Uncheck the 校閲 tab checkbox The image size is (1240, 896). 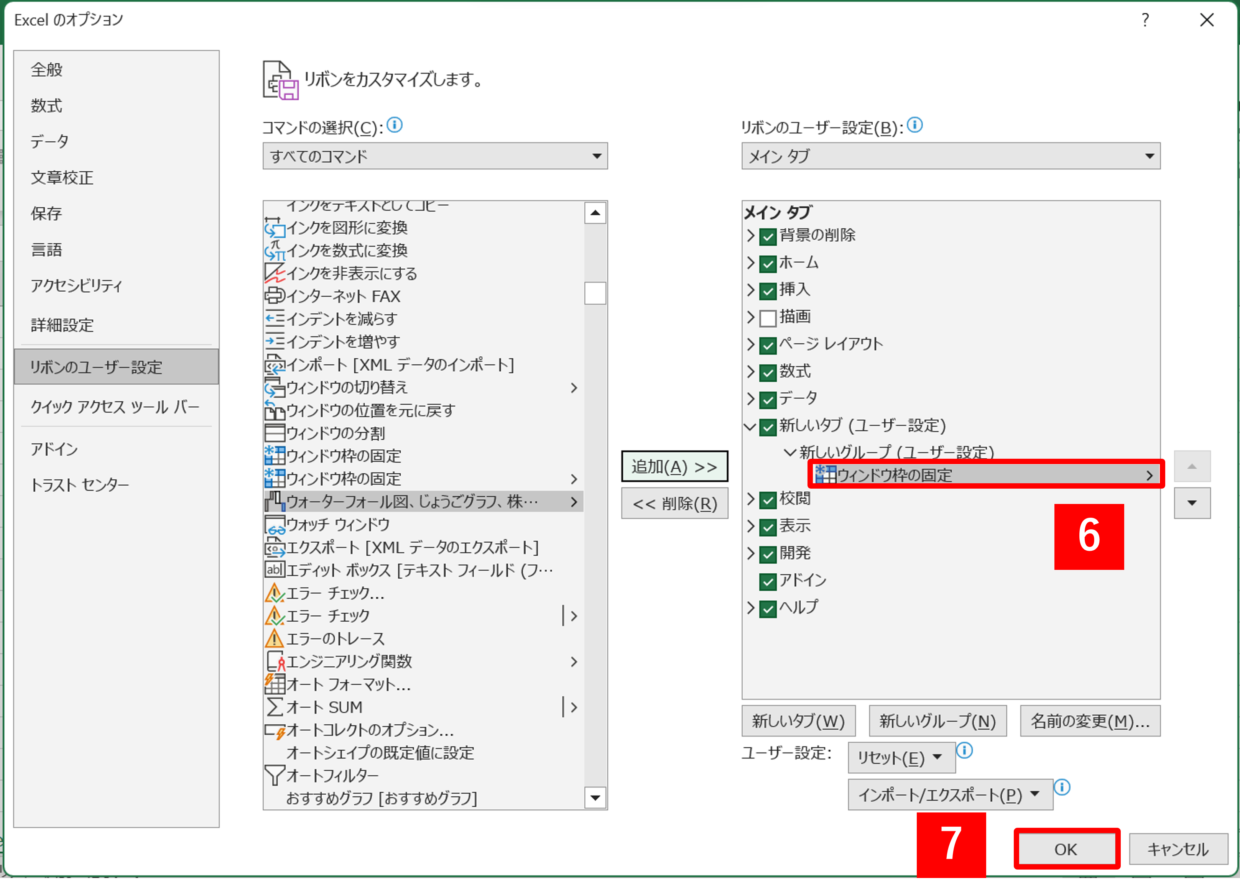click(768, 500)
